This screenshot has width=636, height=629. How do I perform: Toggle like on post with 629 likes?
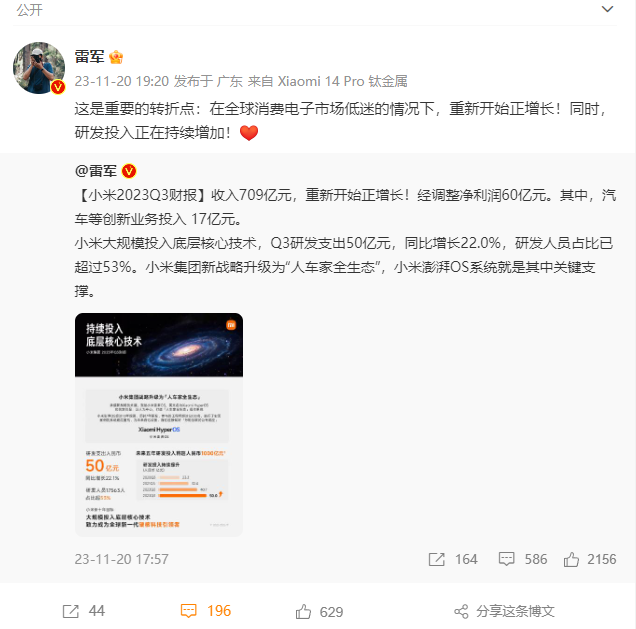(x=303, y=611)
